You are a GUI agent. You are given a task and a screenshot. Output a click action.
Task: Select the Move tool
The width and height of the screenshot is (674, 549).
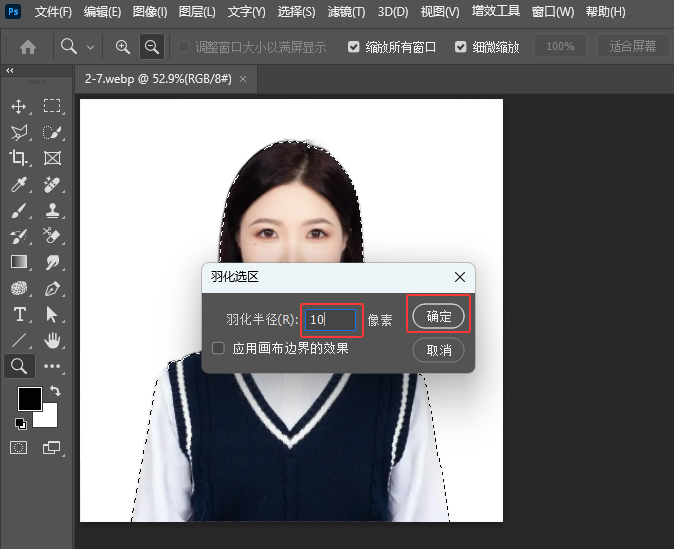coord(18,106)
